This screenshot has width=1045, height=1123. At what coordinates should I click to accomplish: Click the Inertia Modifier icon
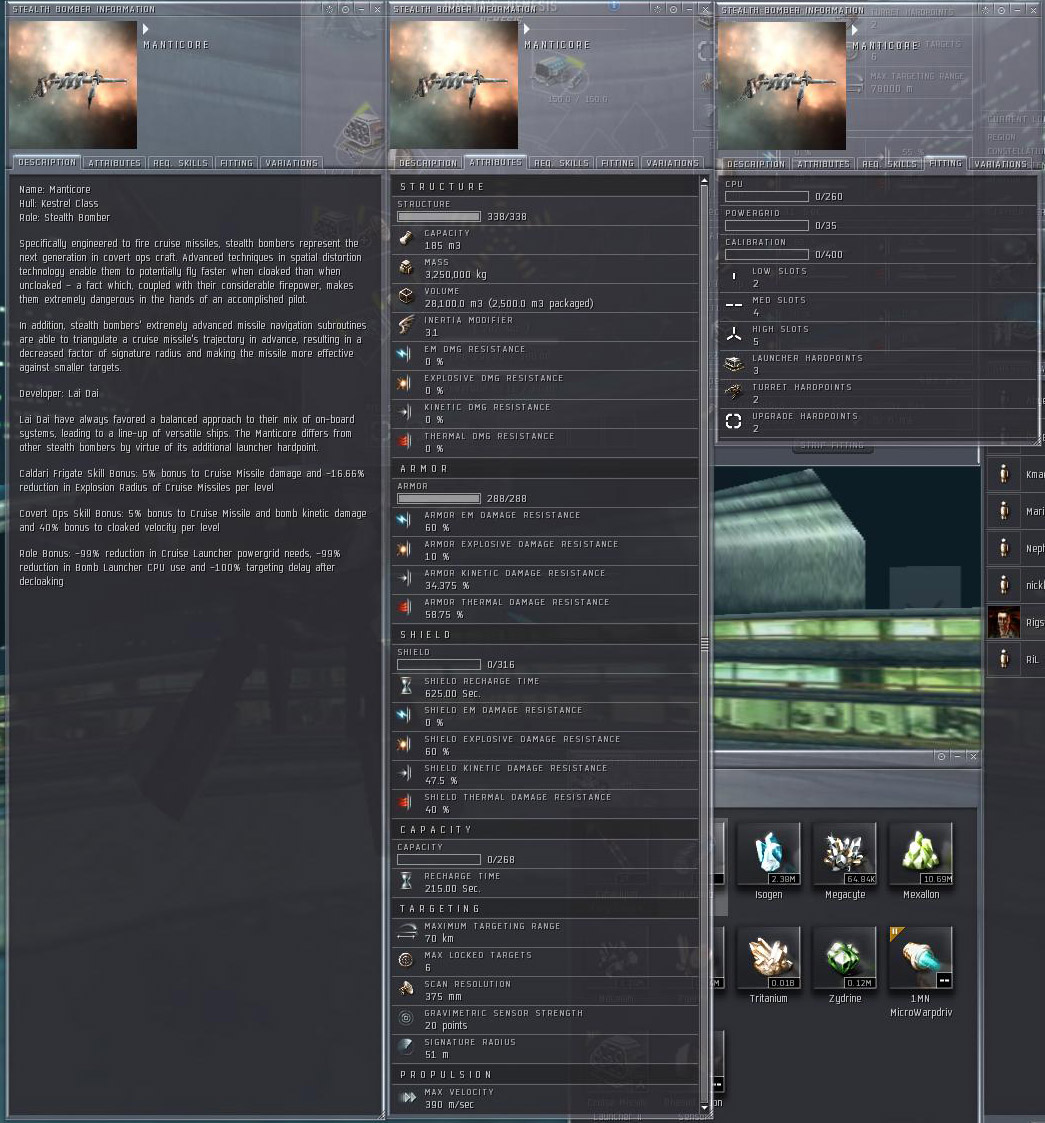click(406, 325)
